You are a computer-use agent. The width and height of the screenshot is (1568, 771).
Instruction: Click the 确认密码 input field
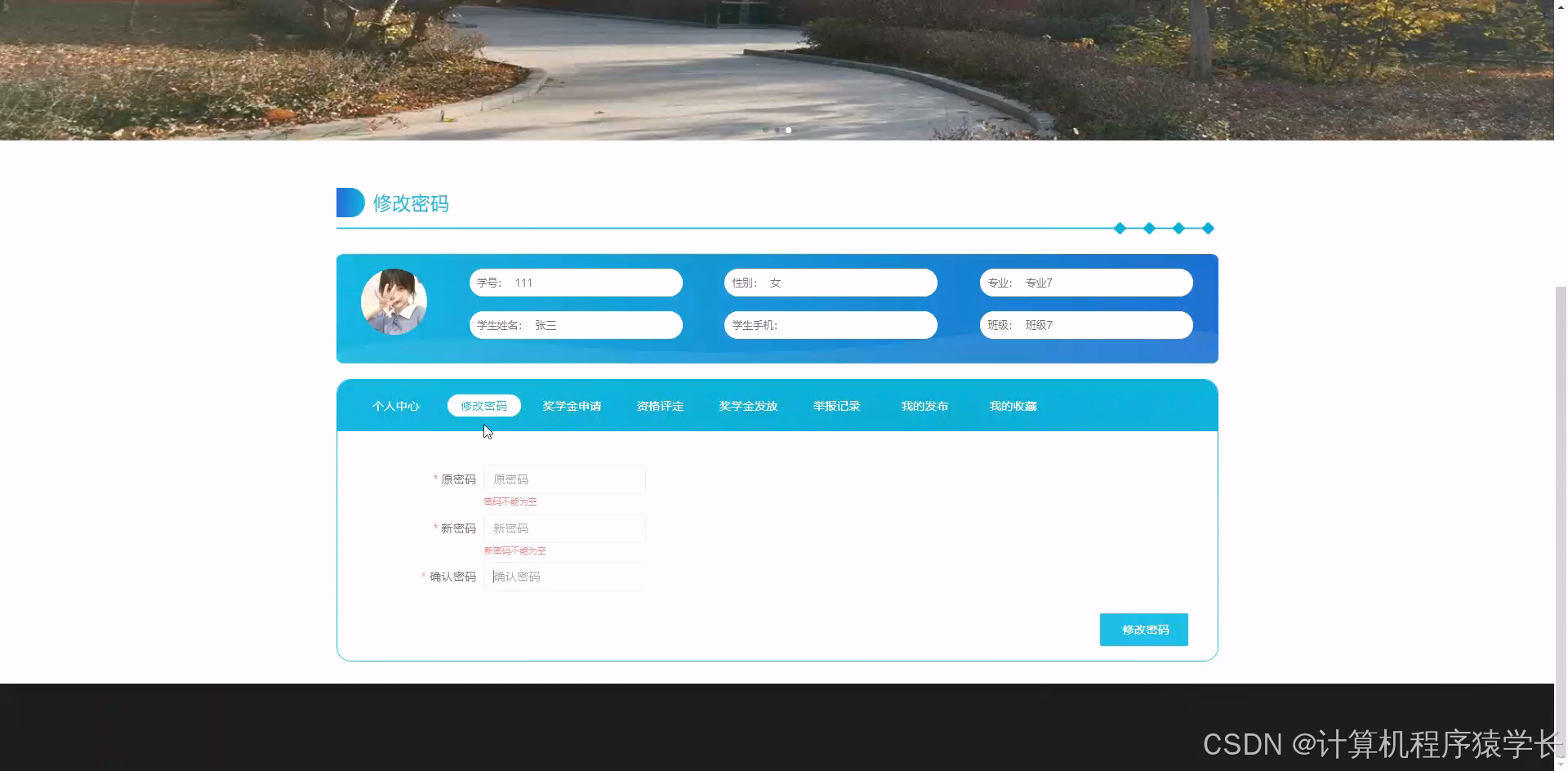coord(564,577)
